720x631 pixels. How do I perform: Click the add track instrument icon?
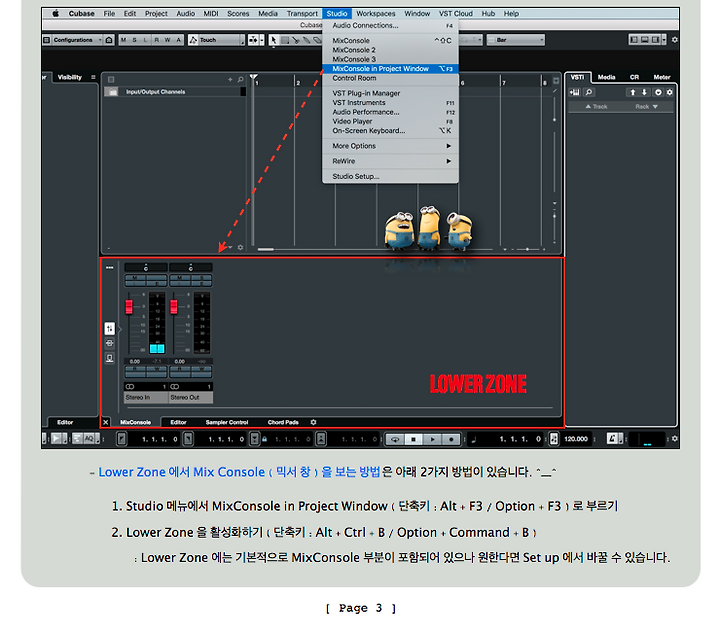click(x=574, y=92)
